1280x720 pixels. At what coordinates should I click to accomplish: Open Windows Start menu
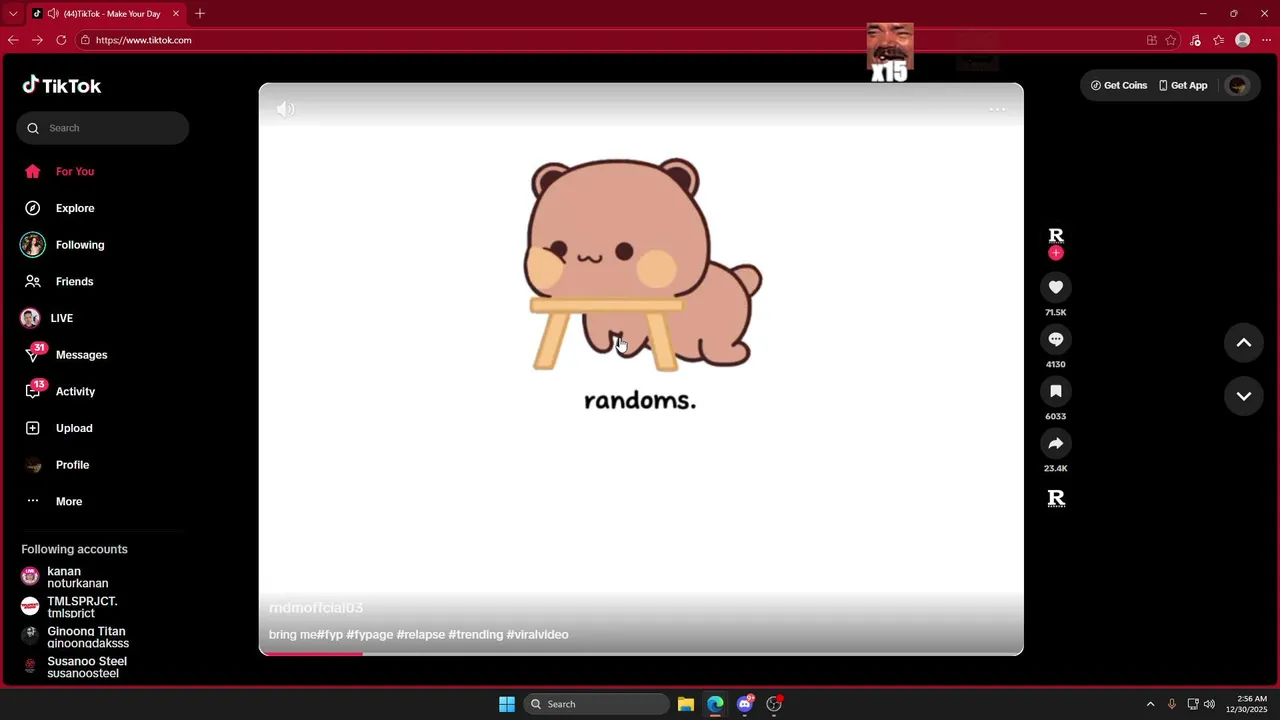pos(507,704)
